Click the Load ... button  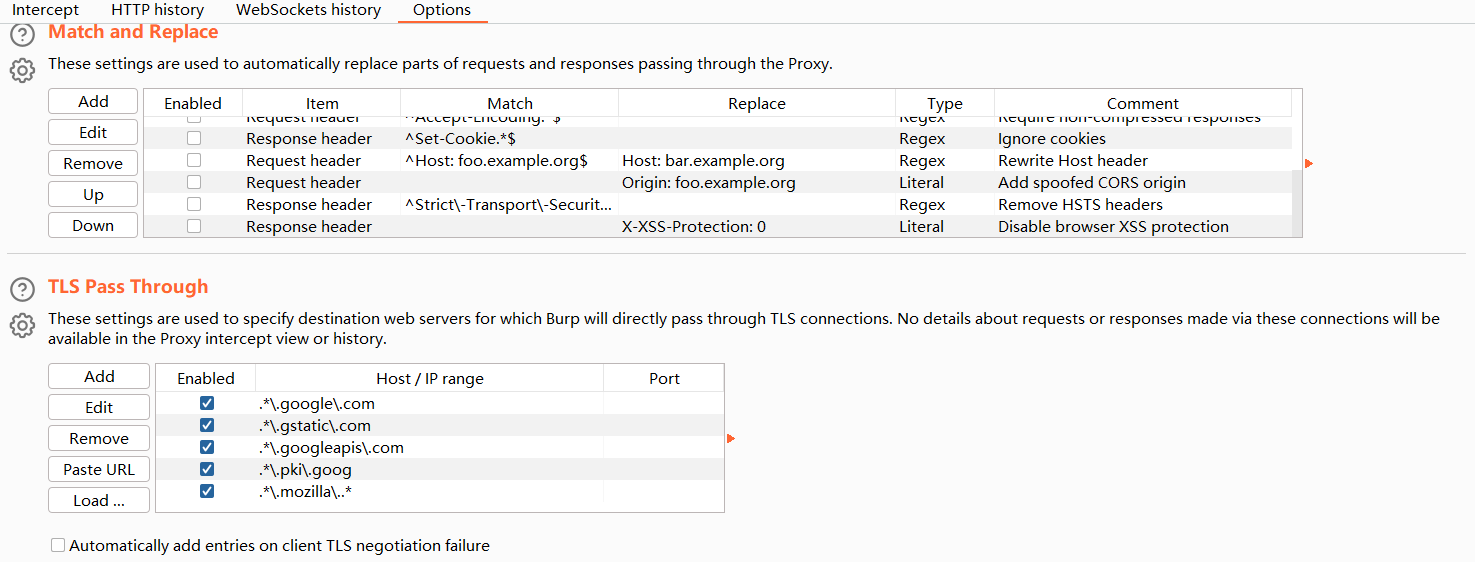tap(99, 500)
